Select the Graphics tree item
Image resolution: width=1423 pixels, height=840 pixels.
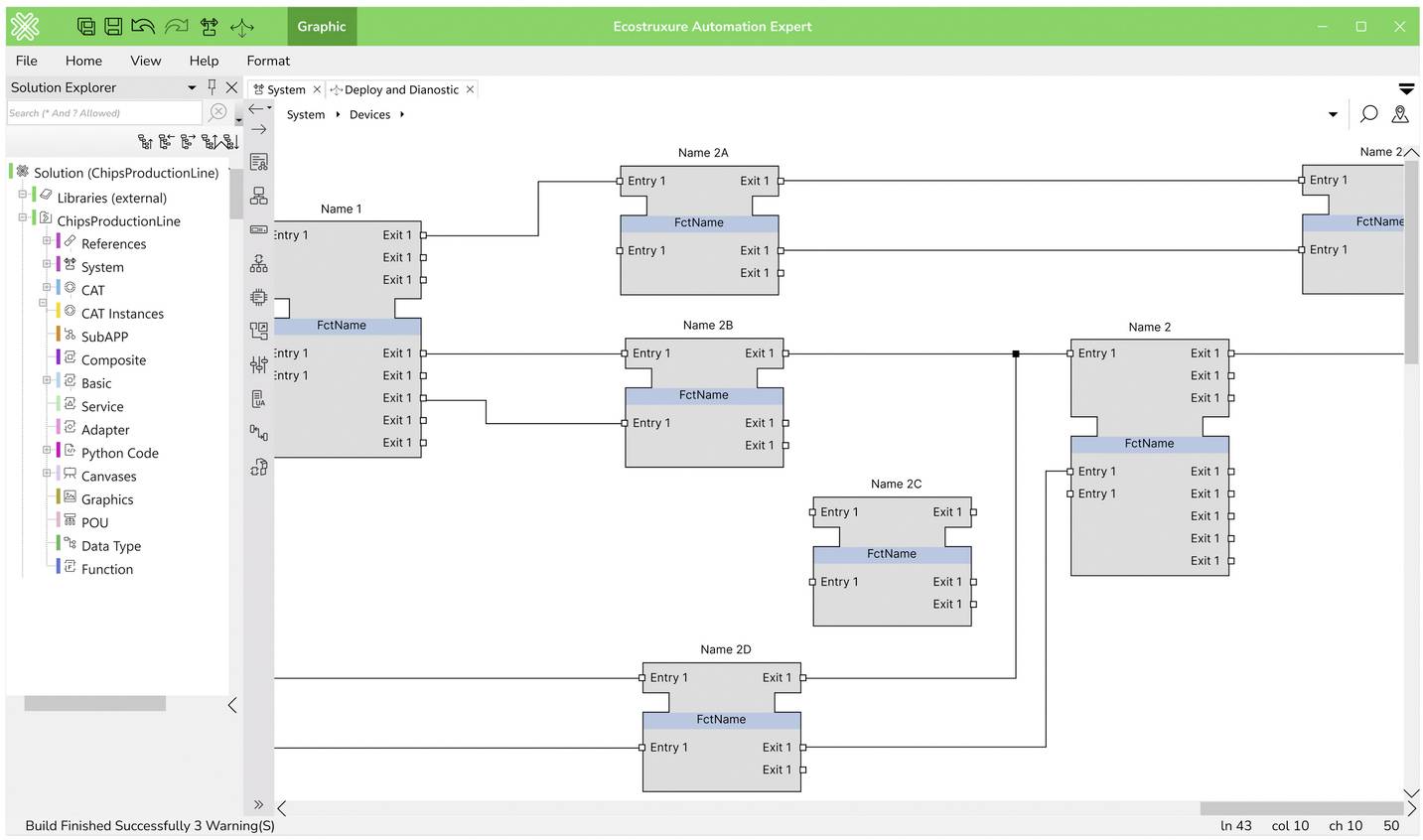[107, 499]
